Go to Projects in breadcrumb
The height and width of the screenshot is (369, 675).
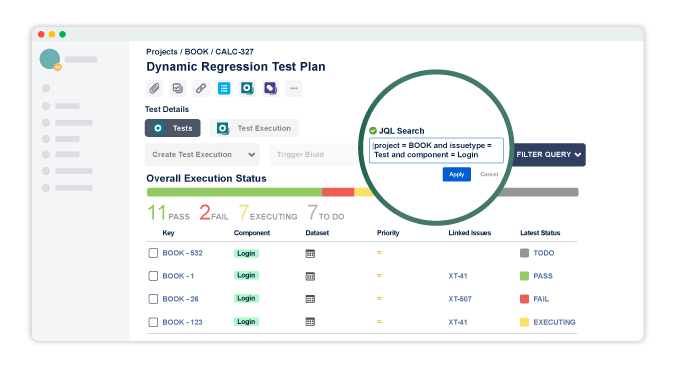[162, 52]
